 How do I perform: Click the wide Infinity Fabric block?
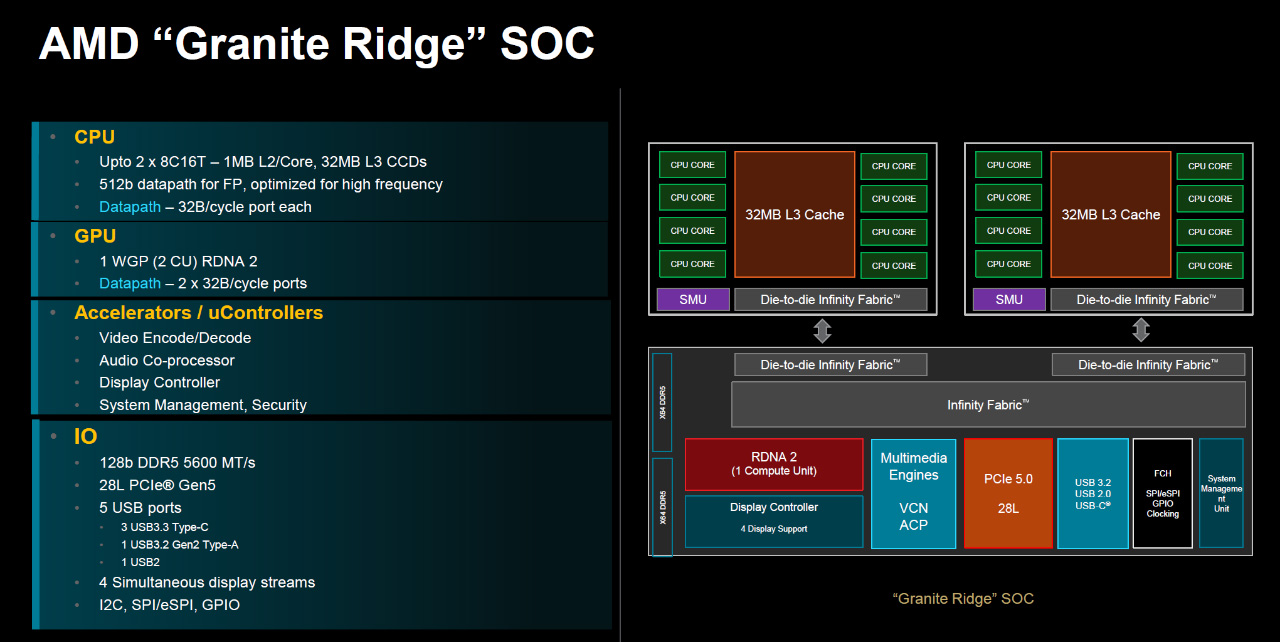point(989,404)
